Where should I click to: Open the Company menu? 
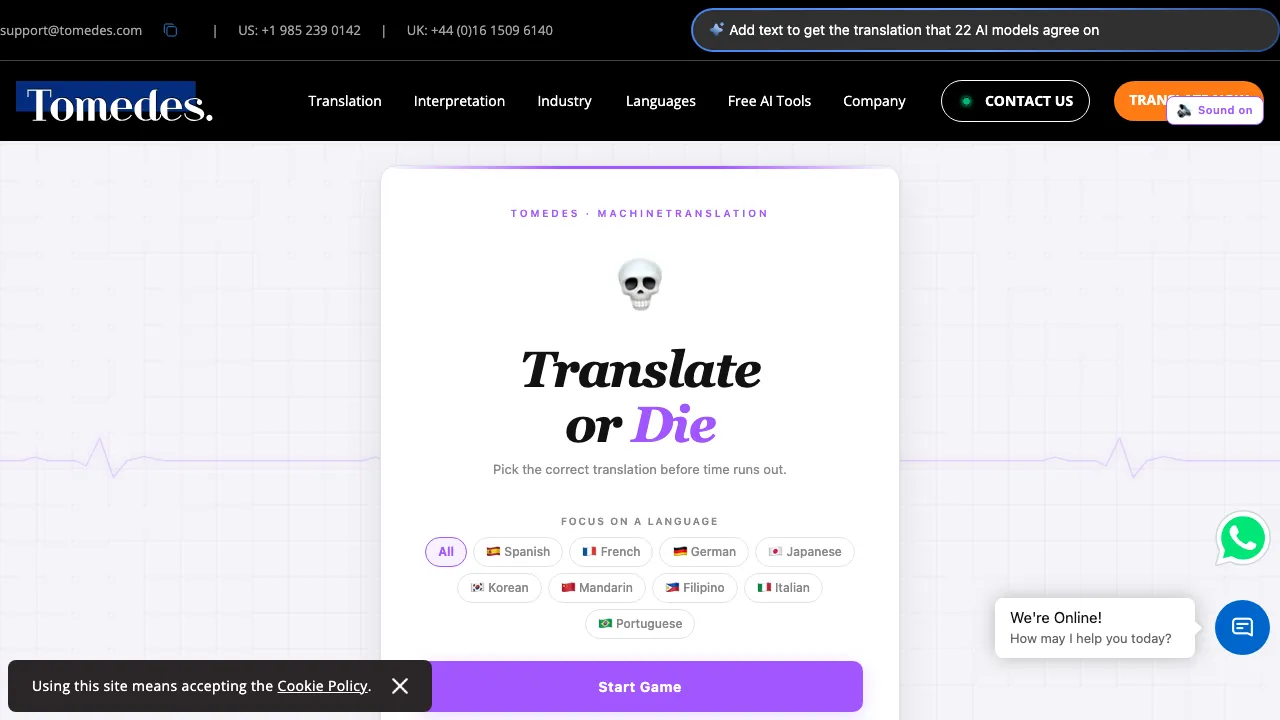pyautogui.click(x=874, y=101)
